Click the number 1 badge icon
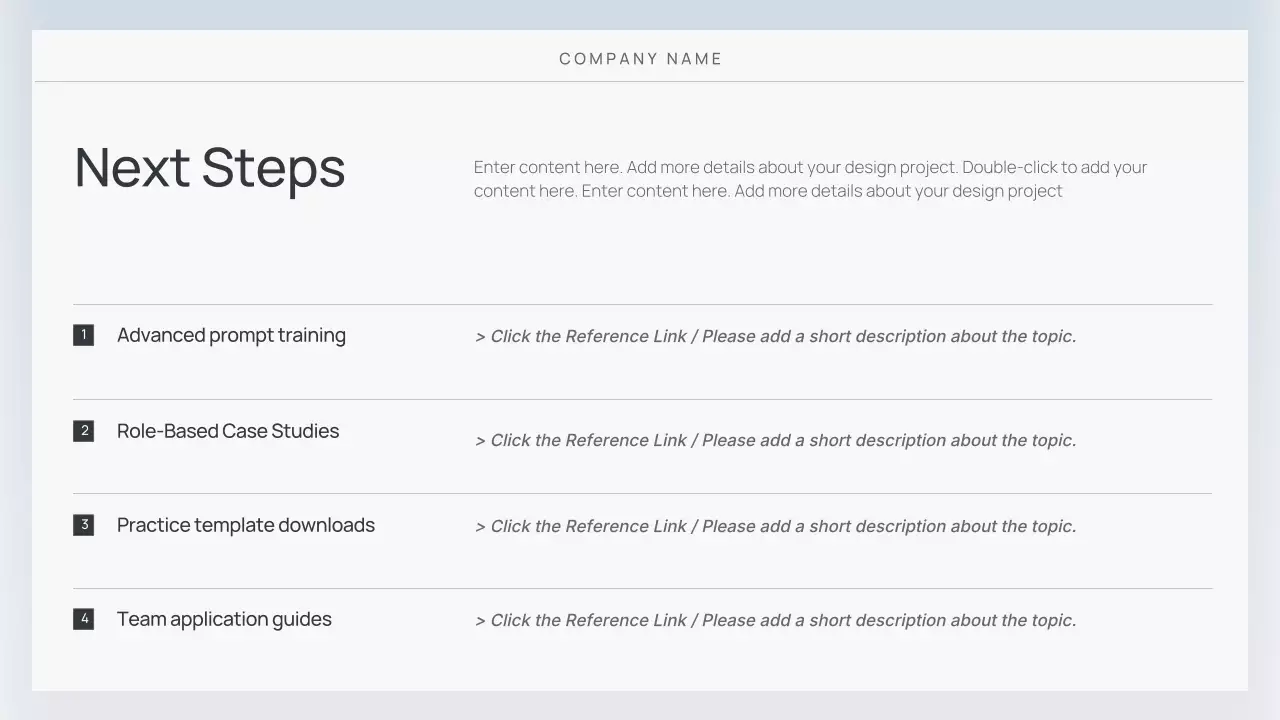Image resolution: width=1280 pixels, height=720 pixels. 84,335
